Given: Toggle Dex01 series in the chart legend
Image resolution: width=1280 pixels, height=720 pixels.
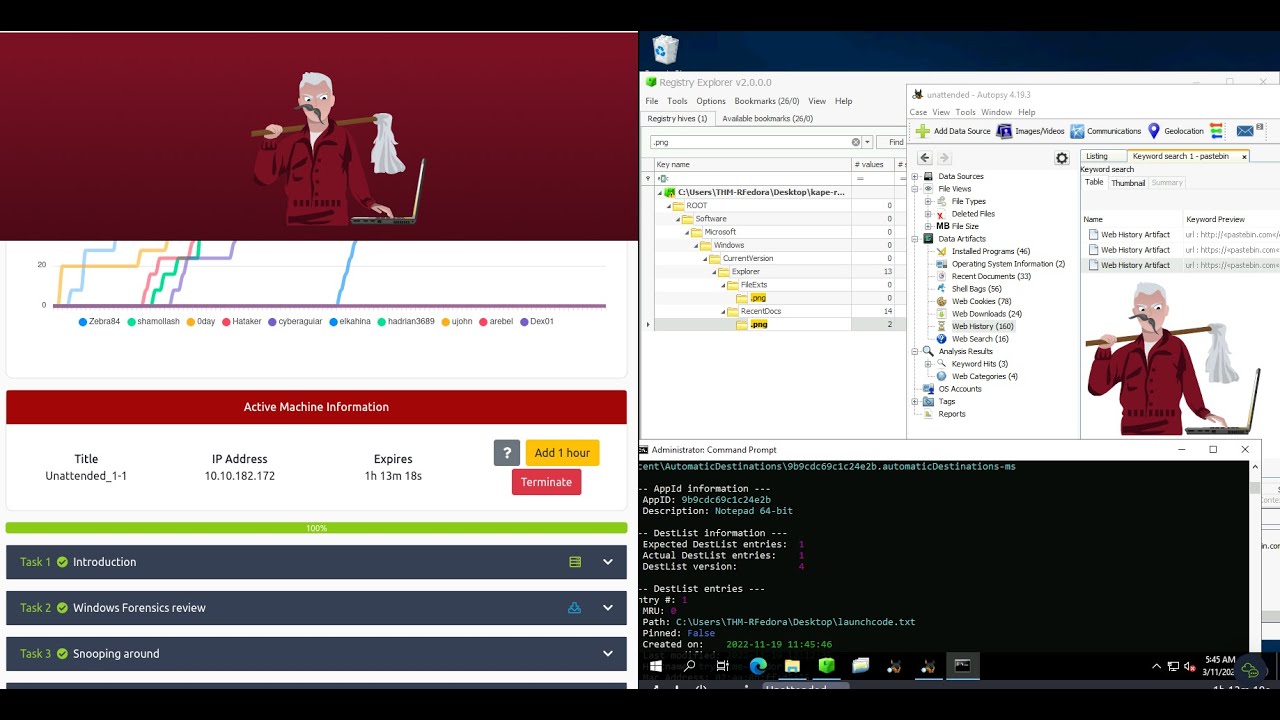Looking at the screenshot, I should [x=537, y=322].
